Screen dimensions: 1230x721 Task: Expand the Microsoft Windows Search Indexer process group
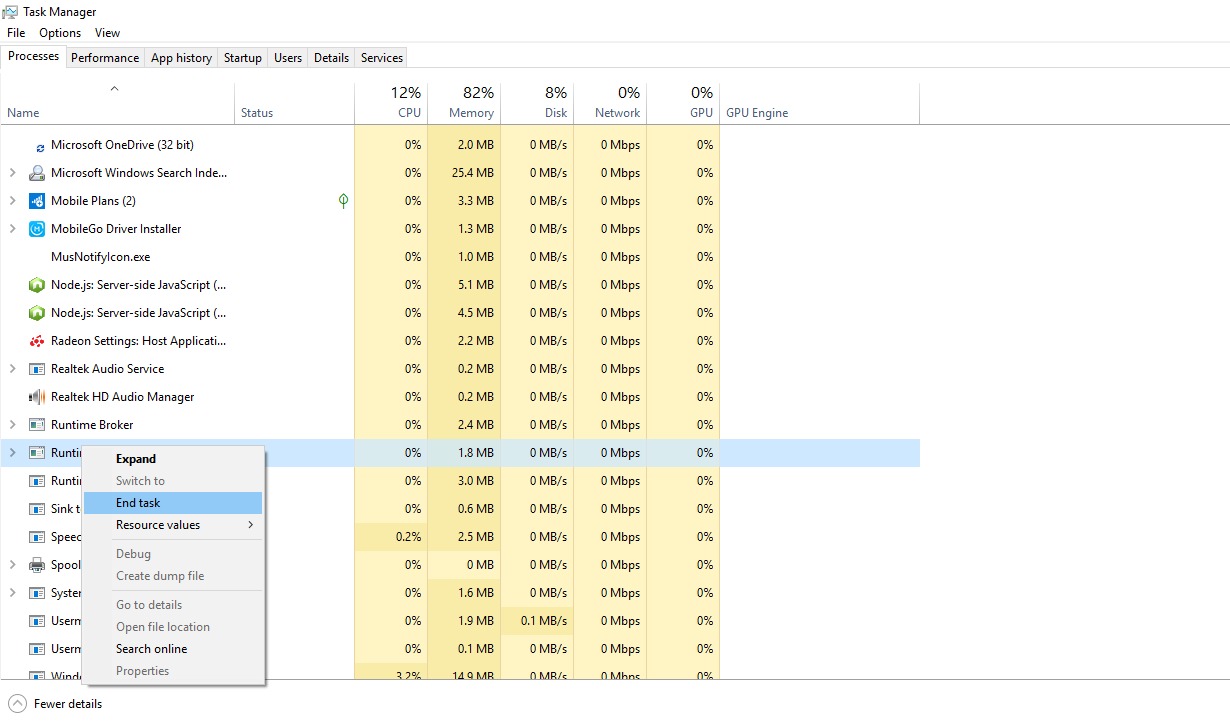(12, 173)
